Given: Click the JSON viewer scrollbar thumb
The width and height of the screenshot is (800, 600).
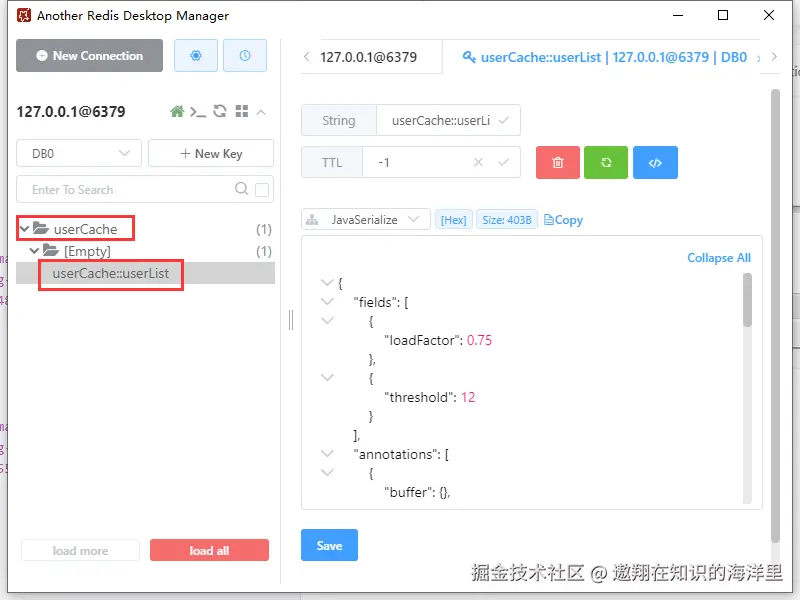Looking at the screenshot, I should (747, 300).
